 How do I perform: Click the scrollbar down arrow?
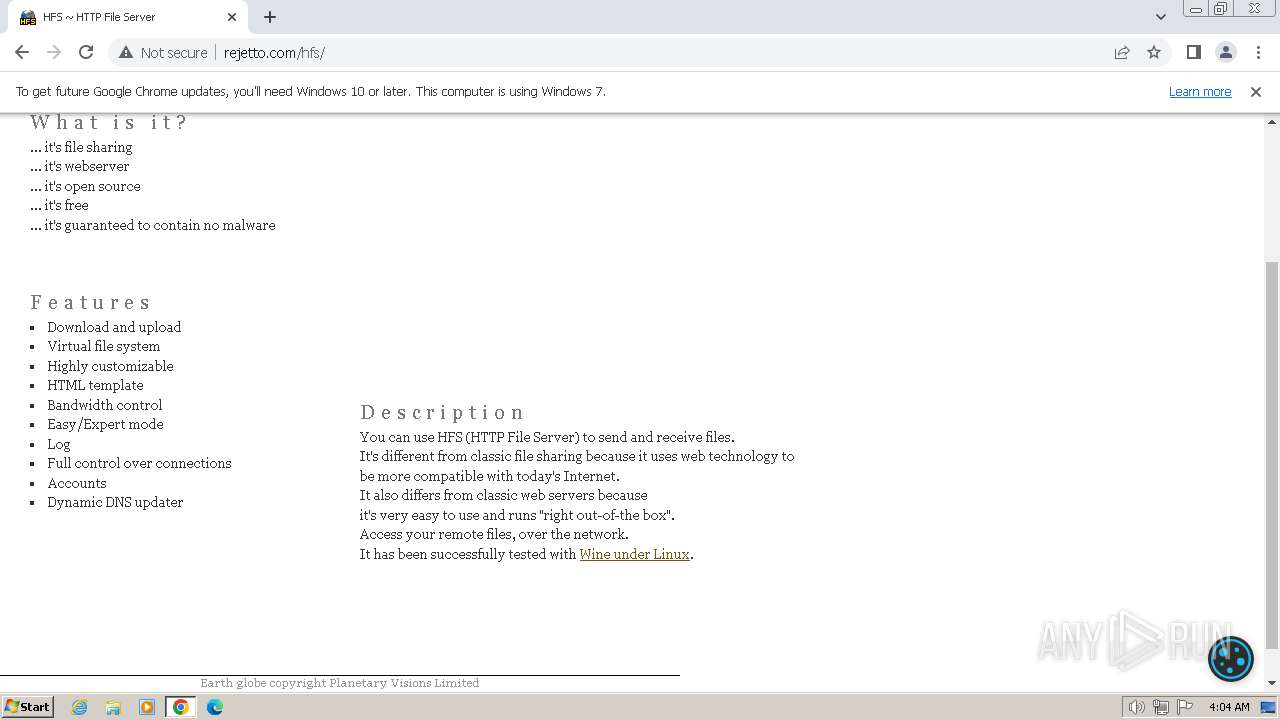[x=1272, y=683]
